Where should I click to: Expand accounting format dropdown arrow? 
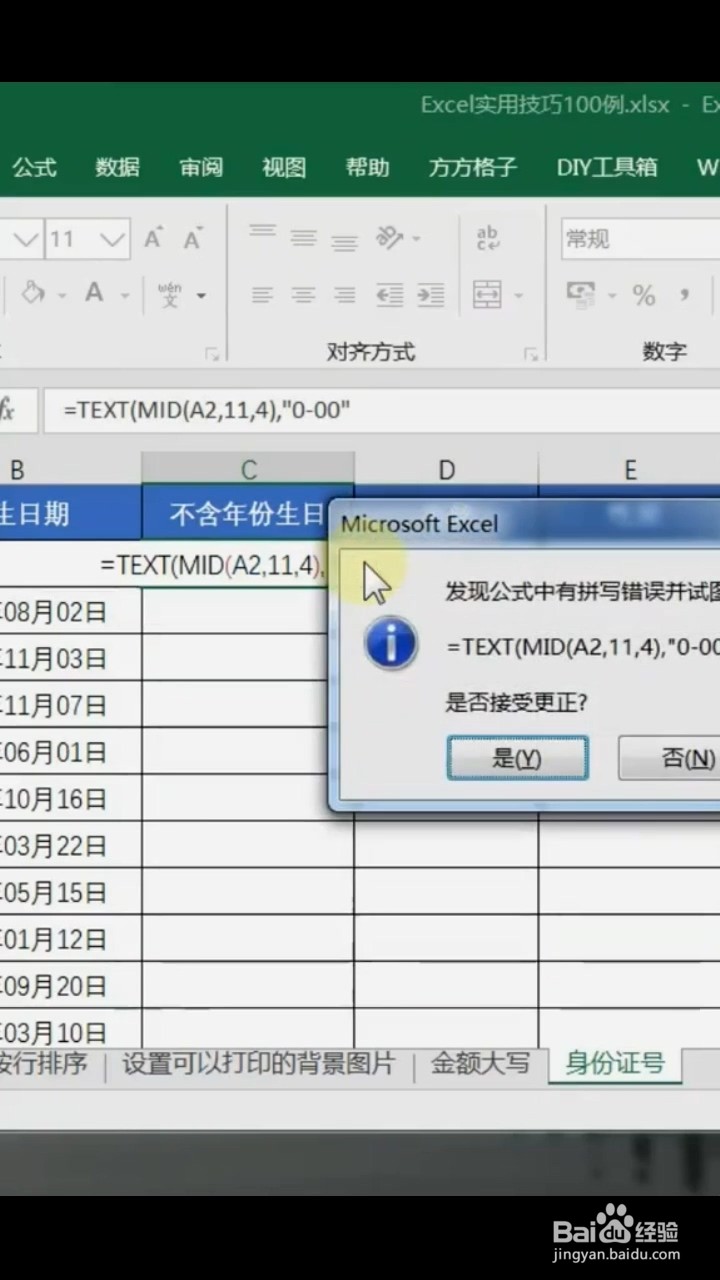[610, 295]
